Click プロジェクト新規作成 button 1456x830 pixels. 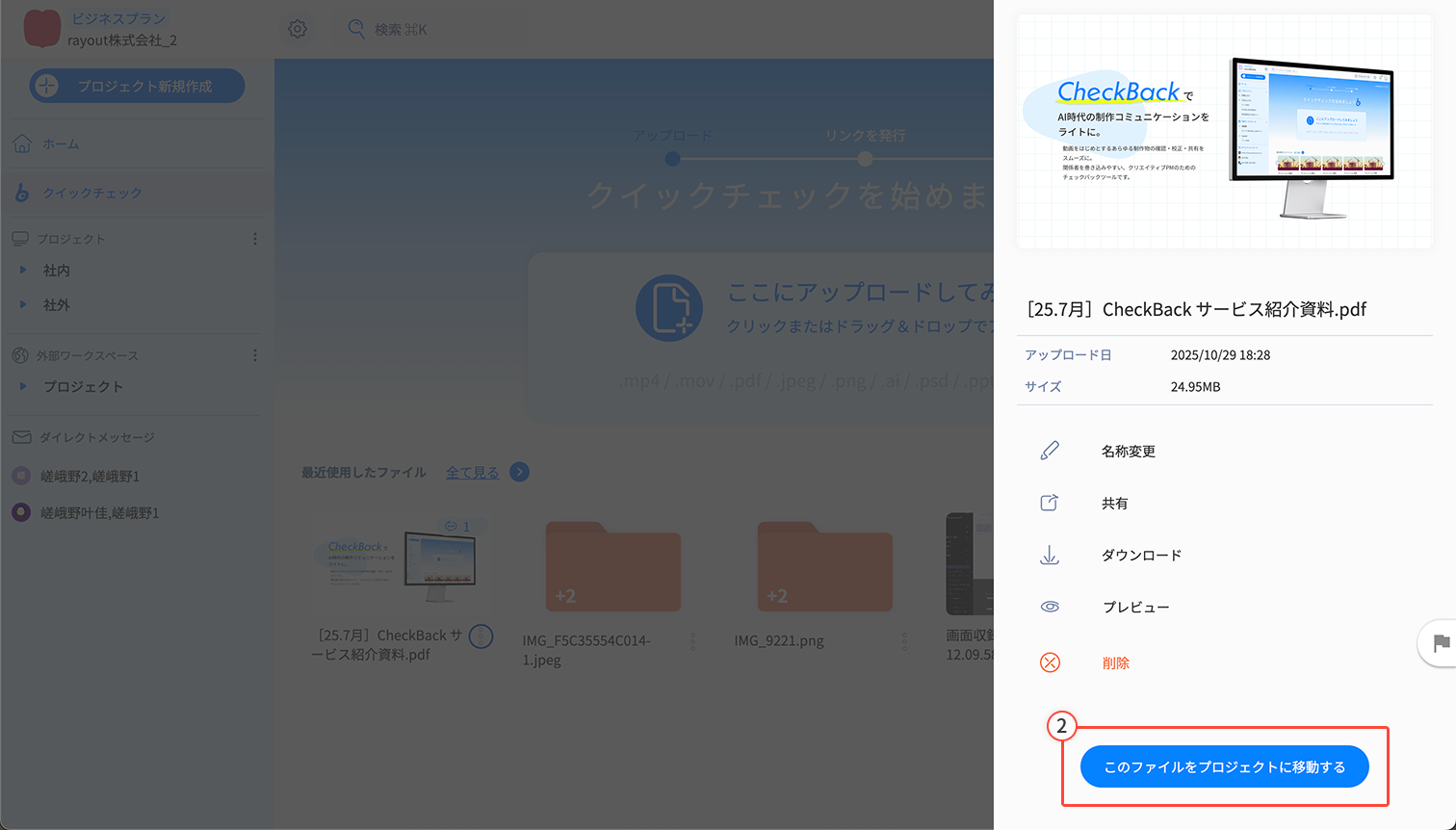[137, 86]
